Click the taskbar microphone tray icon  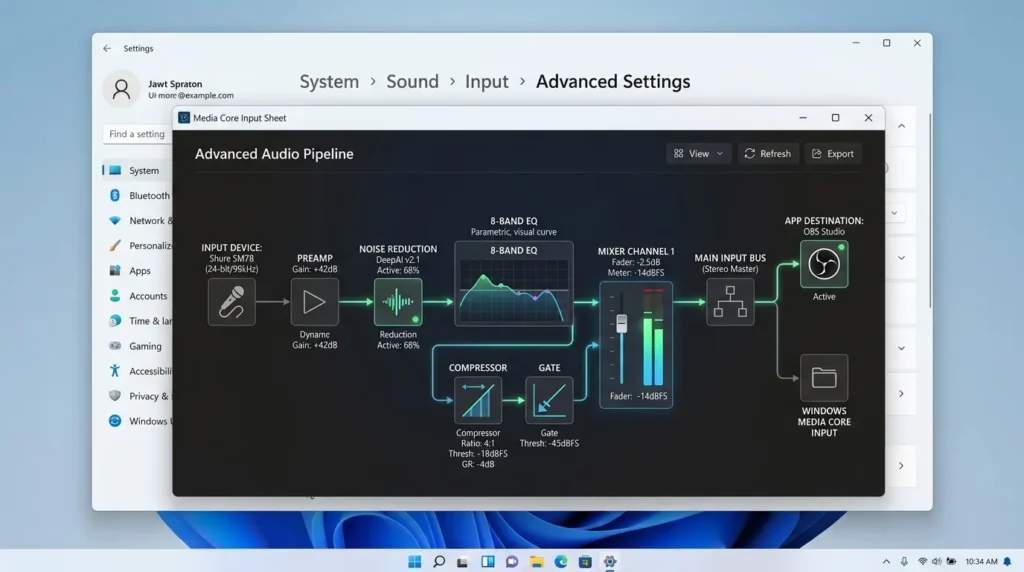coord(904,562)
